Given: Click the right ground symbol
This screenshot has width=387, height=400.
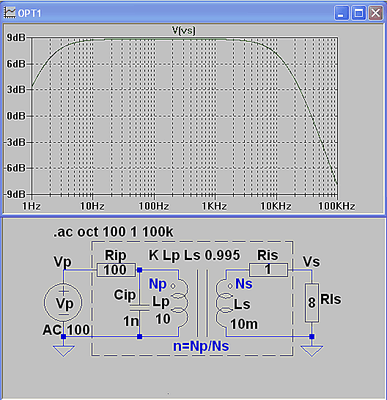Looking at the screenshot, I should (x=311, y=351).
